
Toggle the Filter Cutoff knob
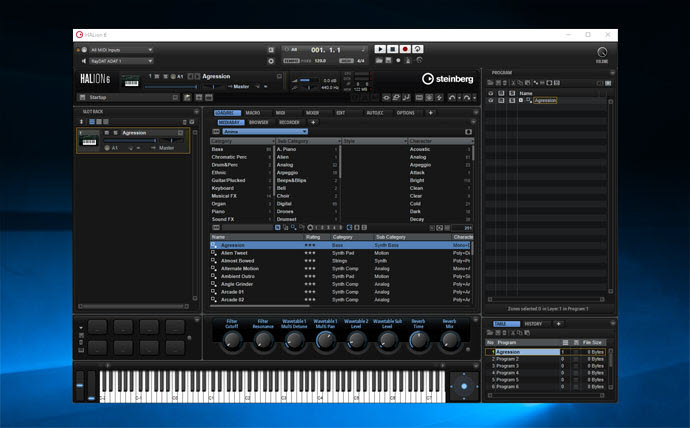[233, 341]
